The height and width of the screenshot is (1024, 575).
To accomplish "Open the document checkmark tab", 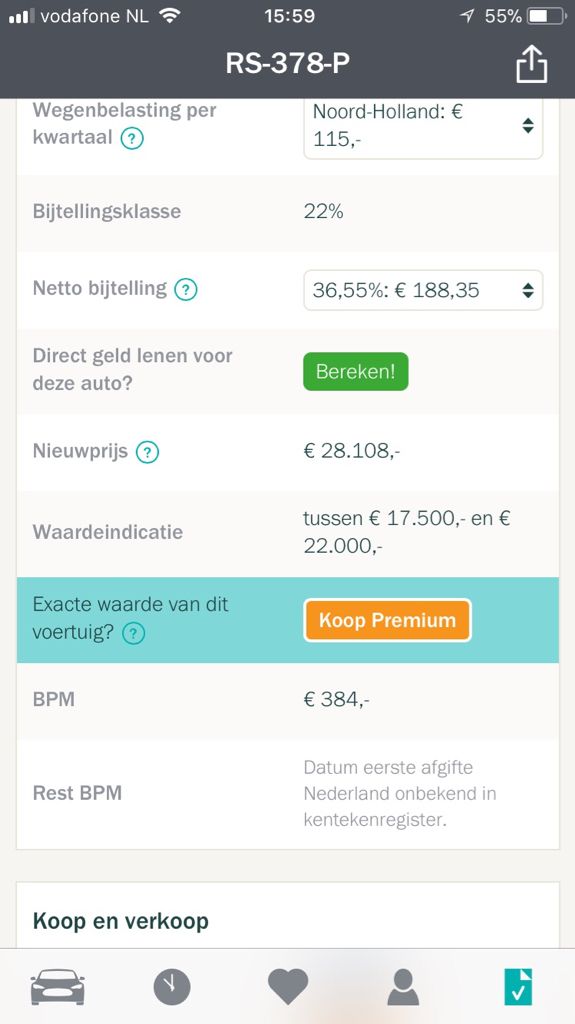I will [x=518, y=987].
